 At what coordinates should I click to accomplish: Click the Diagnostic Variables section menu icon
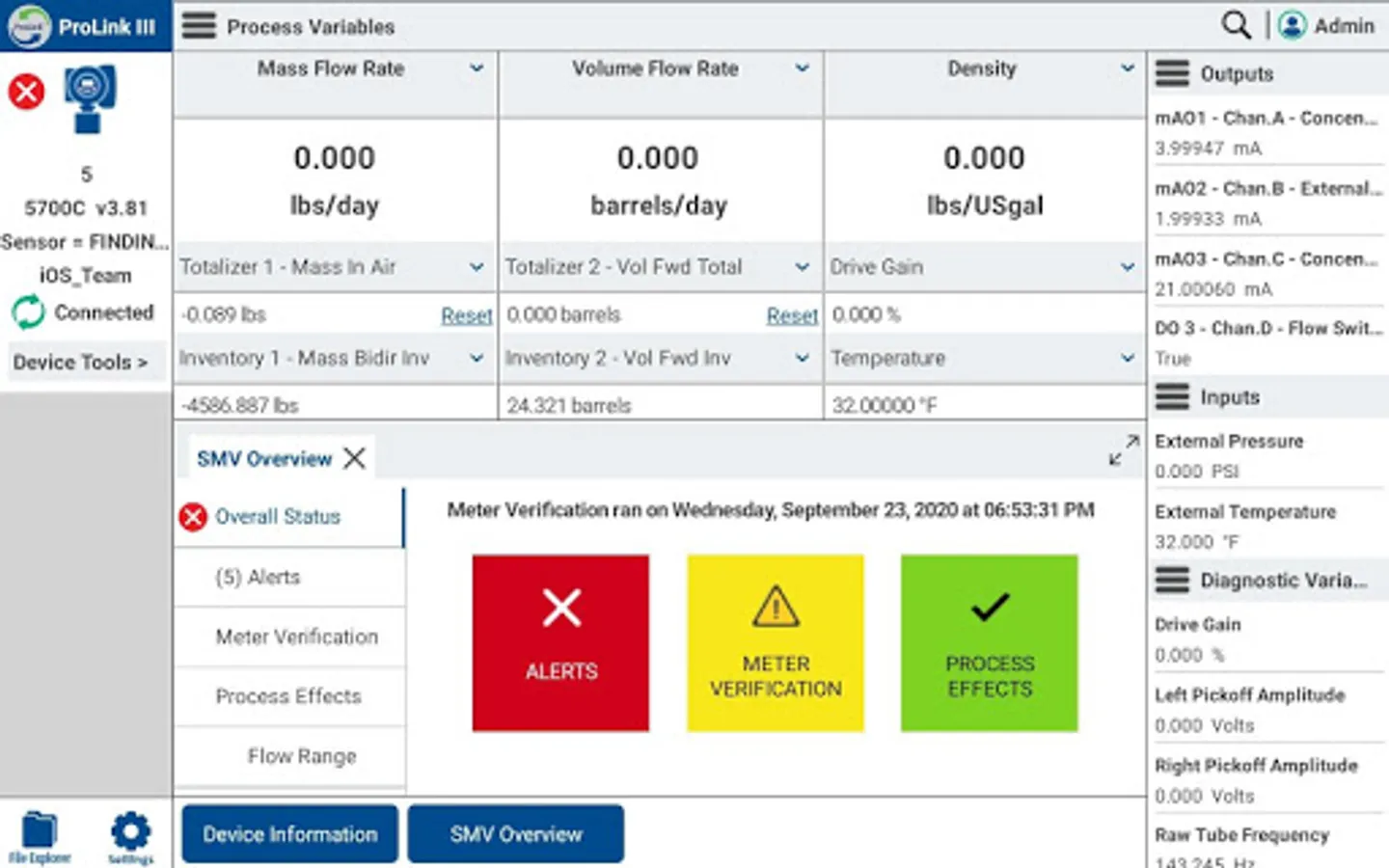coord(1172,580)
